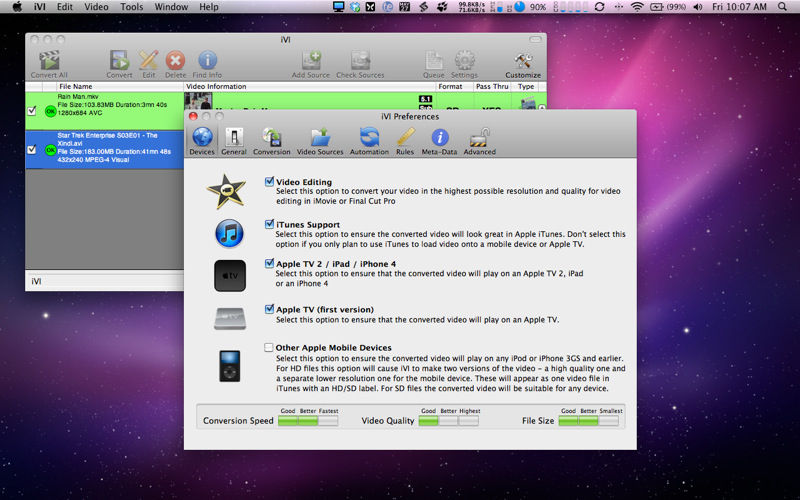Click the Type column header
This screenshot has width=800, height=500.
pos(526,86)
